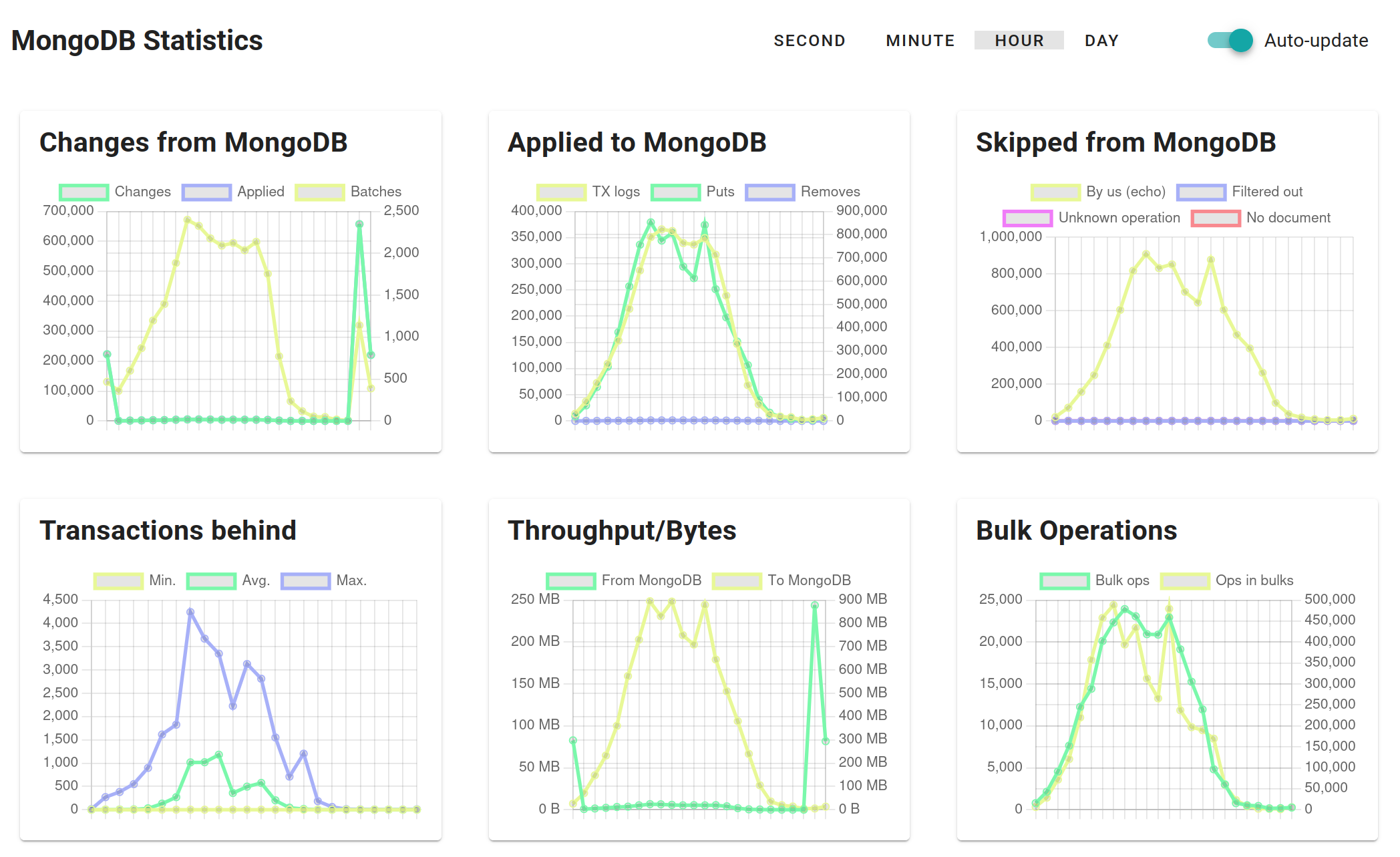The height and width of the screenshot is (857, 1400).
Task: Switch to the SECOND time range
Action: 810,41
